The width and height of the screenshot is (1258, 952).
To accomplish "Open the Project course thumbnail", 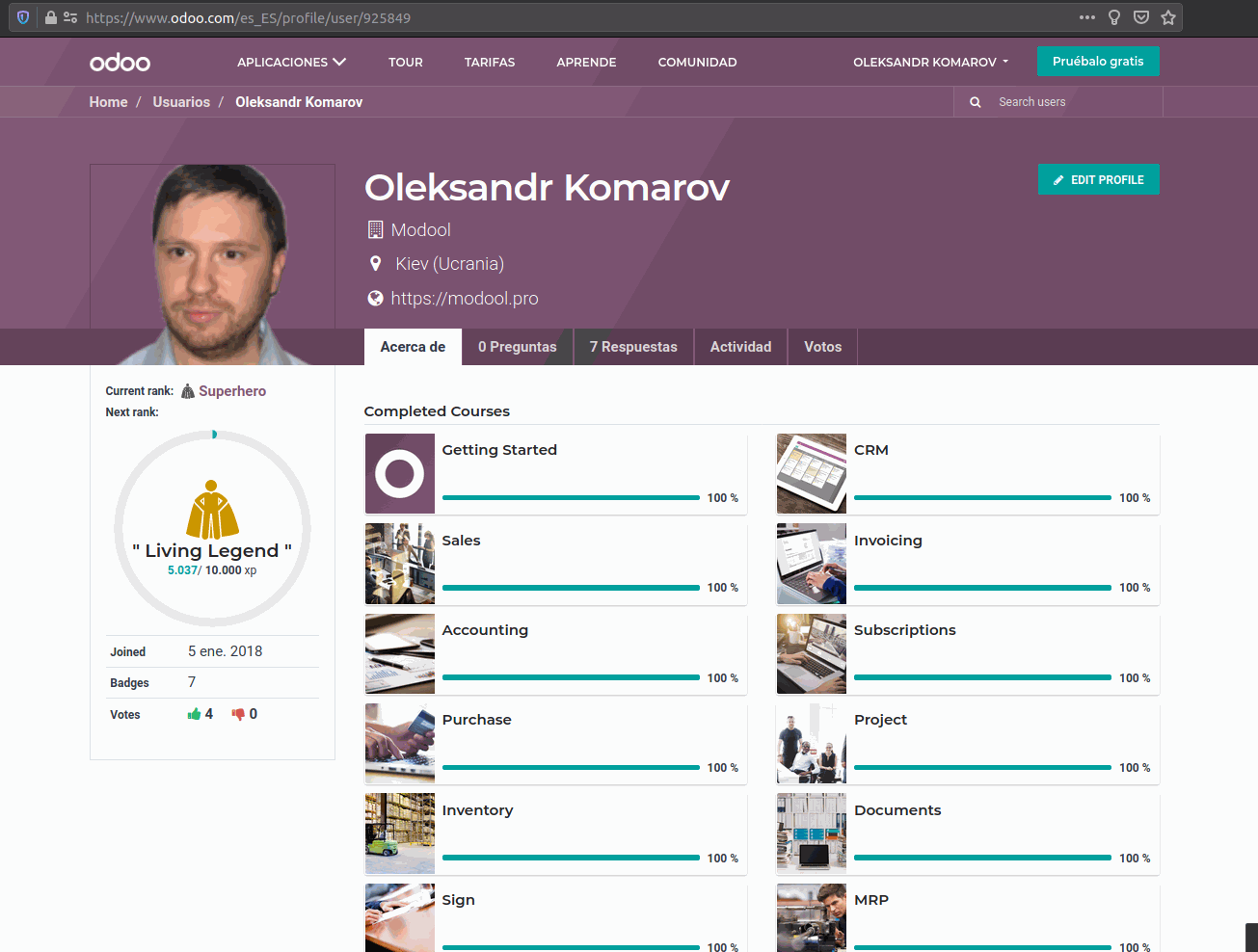I will point(812,743).
